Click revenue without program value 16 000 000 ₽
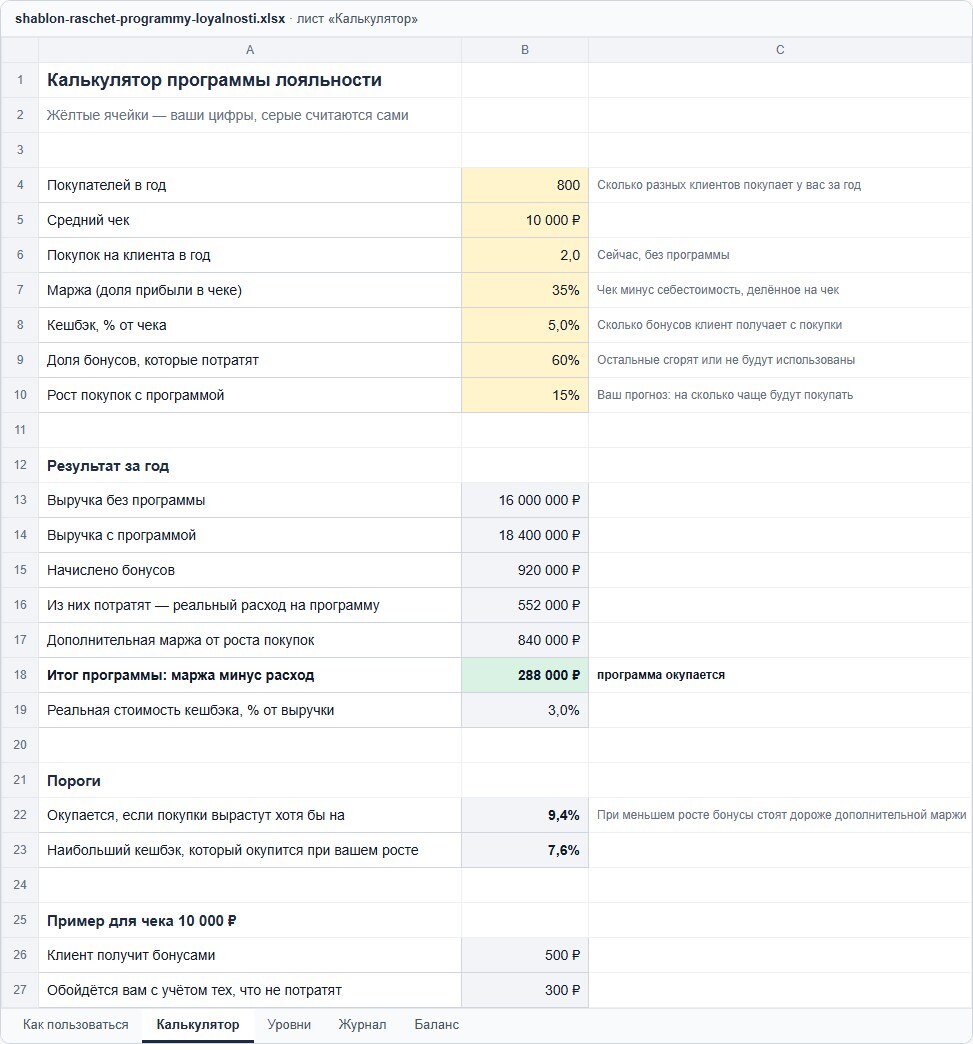This screenshot has height=1044, width=973. point(525,500)
